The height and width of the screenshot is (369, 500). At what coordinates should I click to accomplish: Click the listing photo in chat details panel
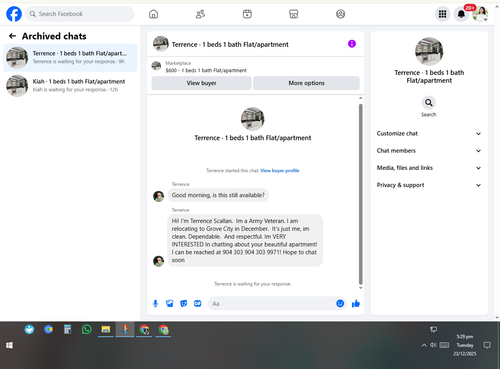point(429,51)
